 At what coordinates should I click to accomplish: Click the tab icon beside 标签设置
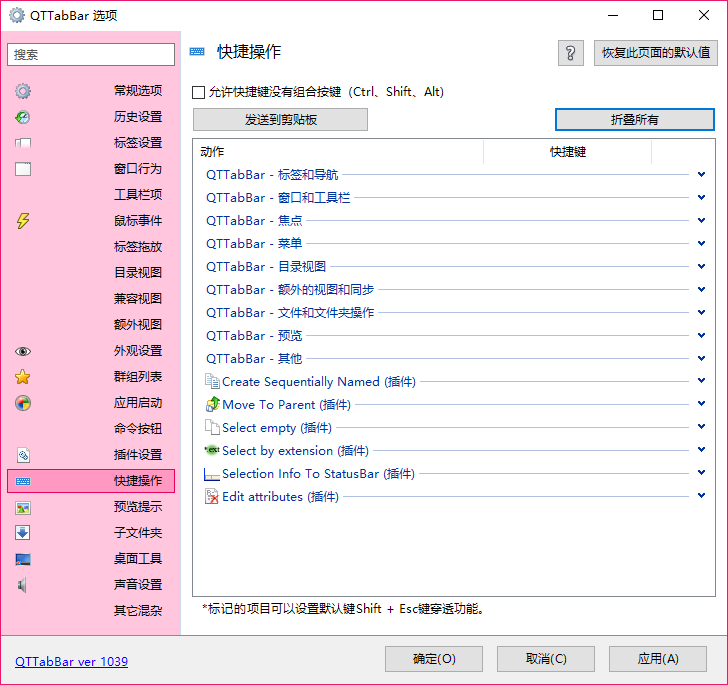click(23, 143)
